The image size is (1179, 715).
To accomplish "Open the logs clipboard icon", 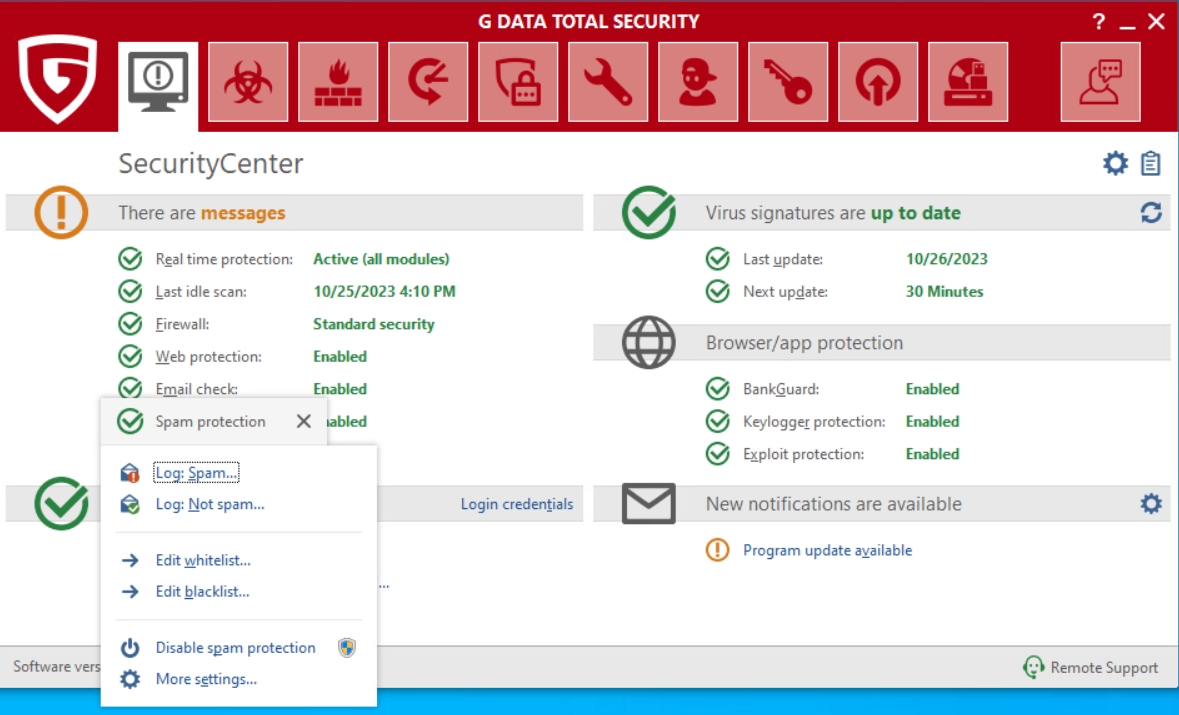I will [1150, 163].
